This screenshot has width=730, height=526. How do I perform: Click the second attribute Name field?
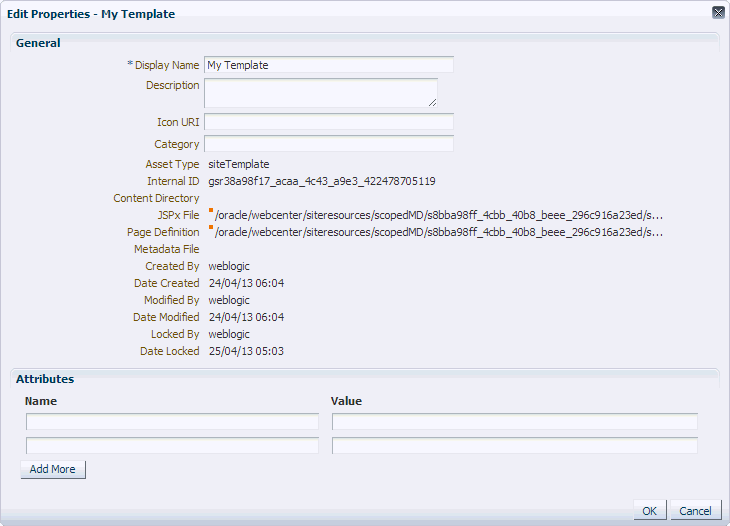172,445
